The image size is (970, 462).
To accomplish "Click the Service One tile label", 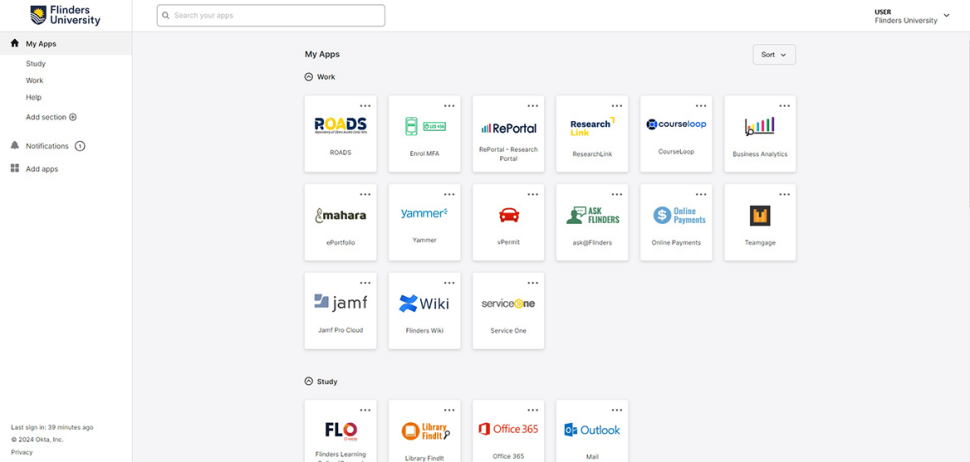I will coord(509,331).
